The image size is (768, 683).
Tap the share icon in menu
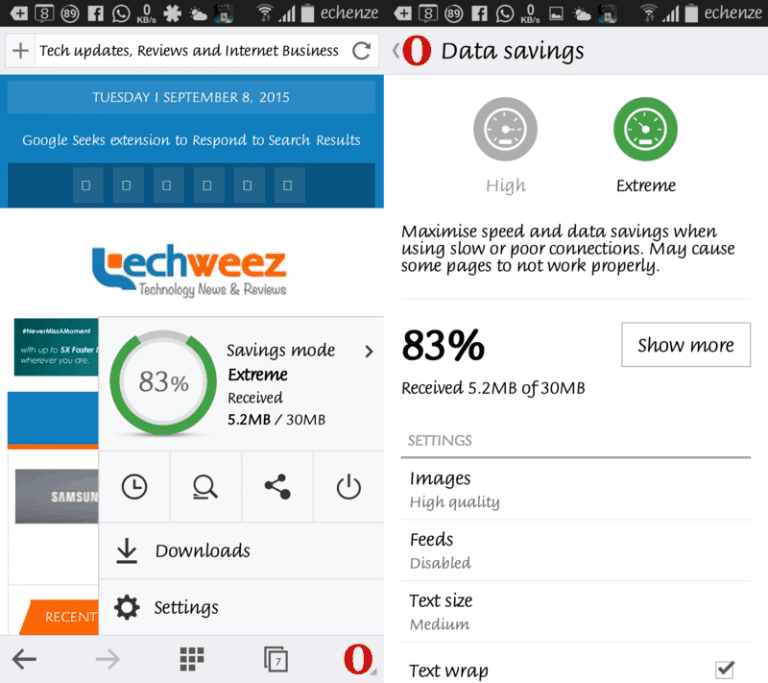coord(277,487)
